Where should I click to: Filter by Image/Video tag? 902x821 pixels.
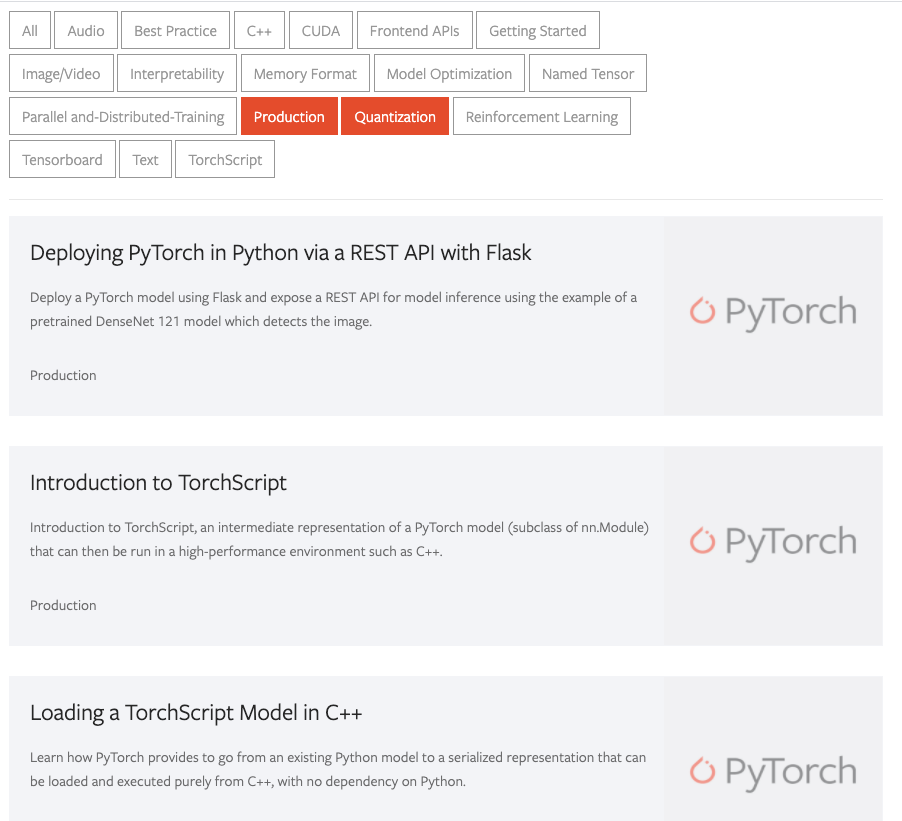[61, 74]
